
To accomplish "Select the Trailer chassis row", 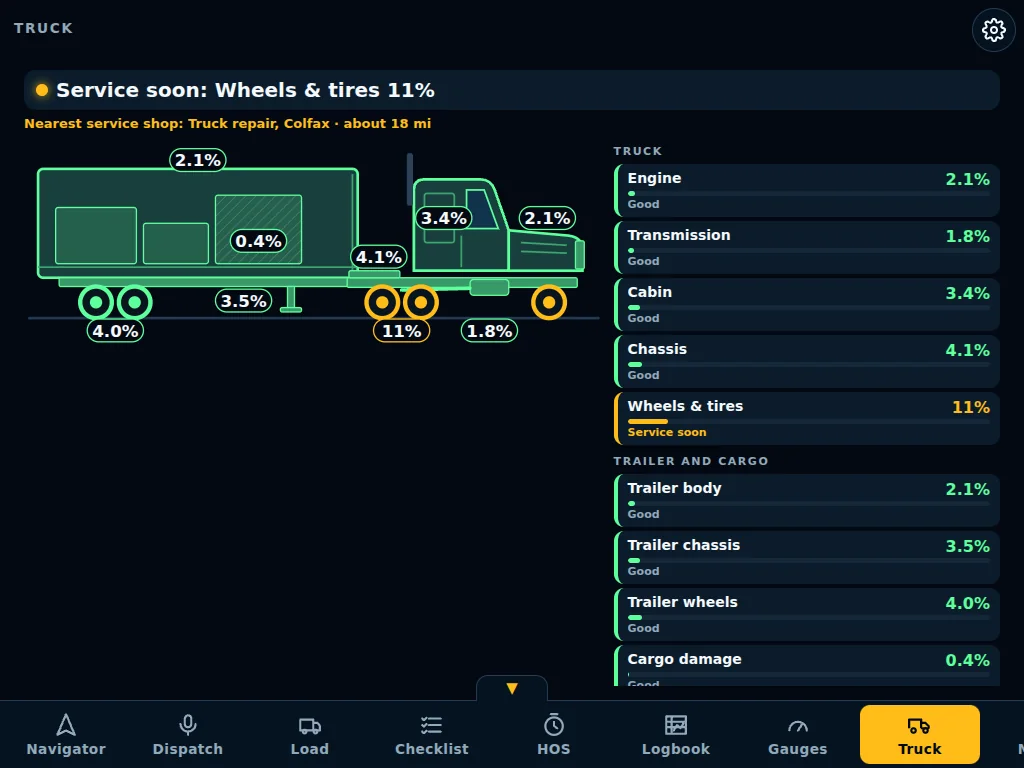I will click(807, 557).
